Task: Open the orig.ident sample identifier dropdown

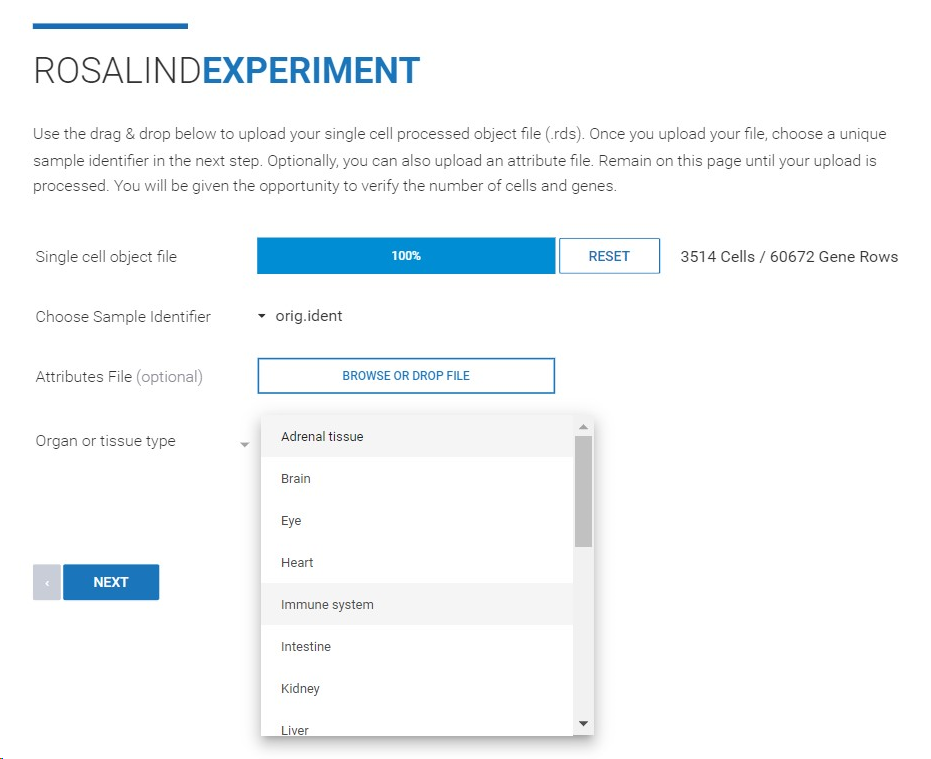Action: [x=300, y=316]
